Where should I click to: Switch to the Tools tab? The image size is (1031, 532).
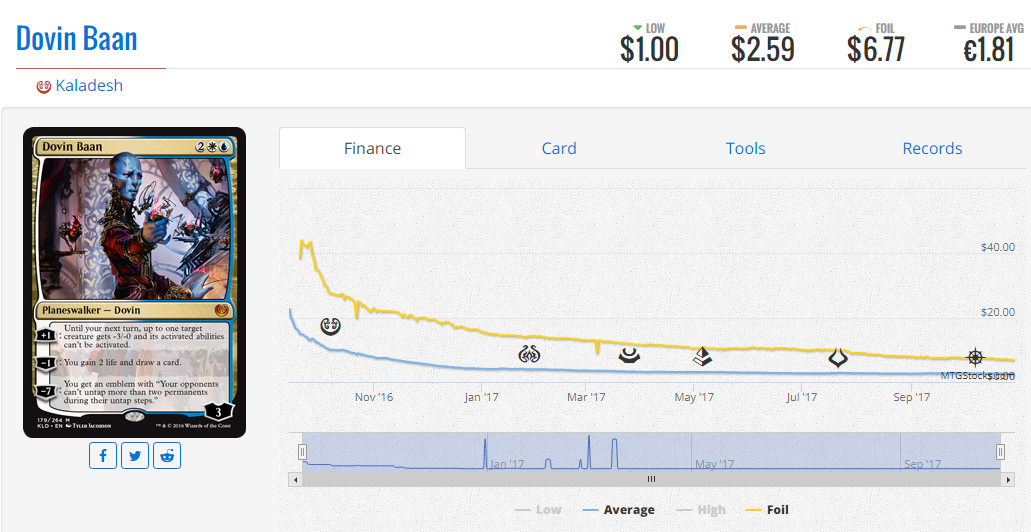(746, 148)
